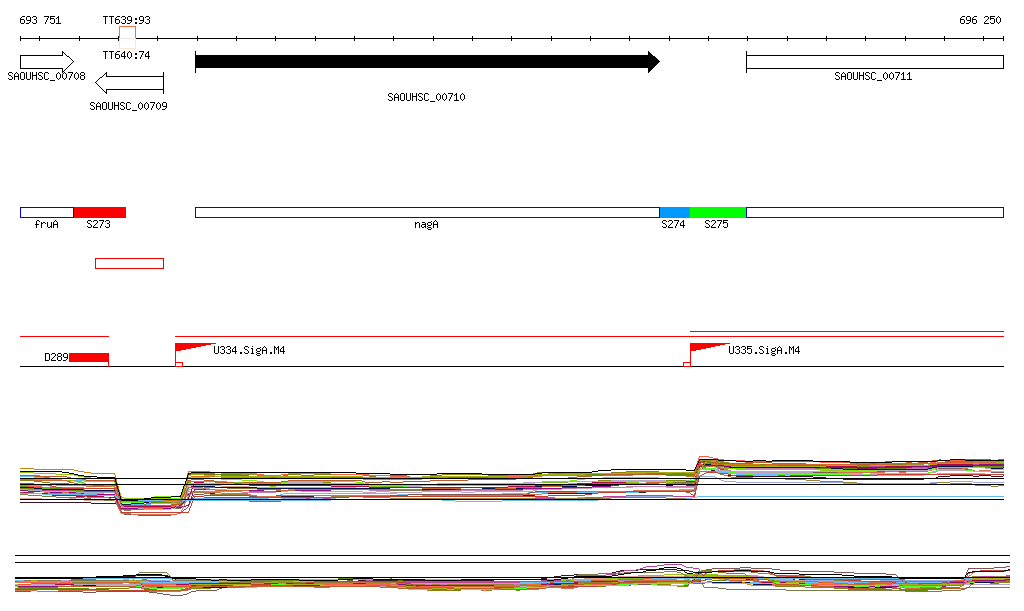
Task: Click the U335.SigA.M4 text label
Action: click(x=764, y=351)
